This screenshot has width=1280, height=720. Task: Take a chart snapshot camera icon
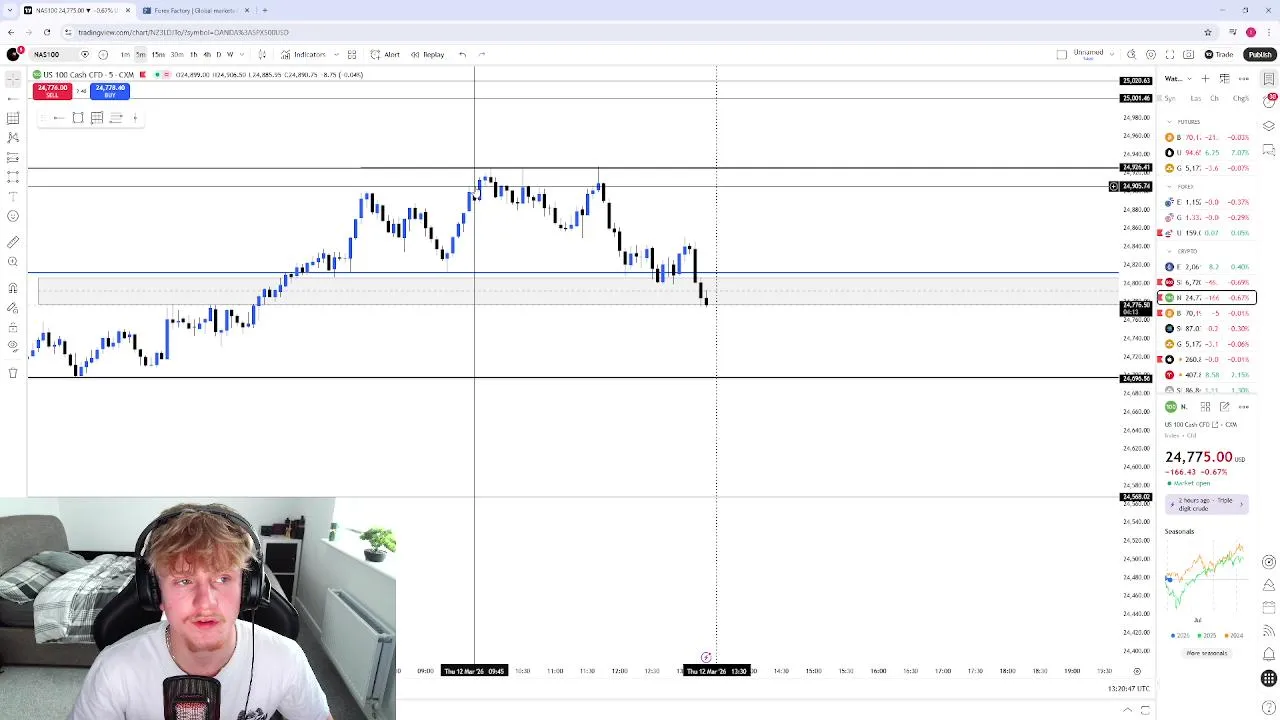(1189, 54)
